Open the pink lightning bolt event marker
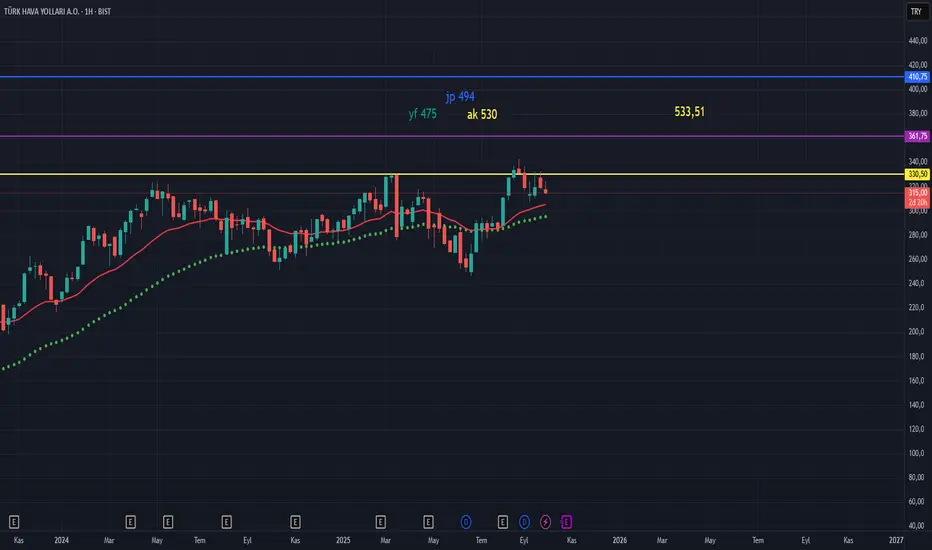932x550 pixels. tap(545, 522)
